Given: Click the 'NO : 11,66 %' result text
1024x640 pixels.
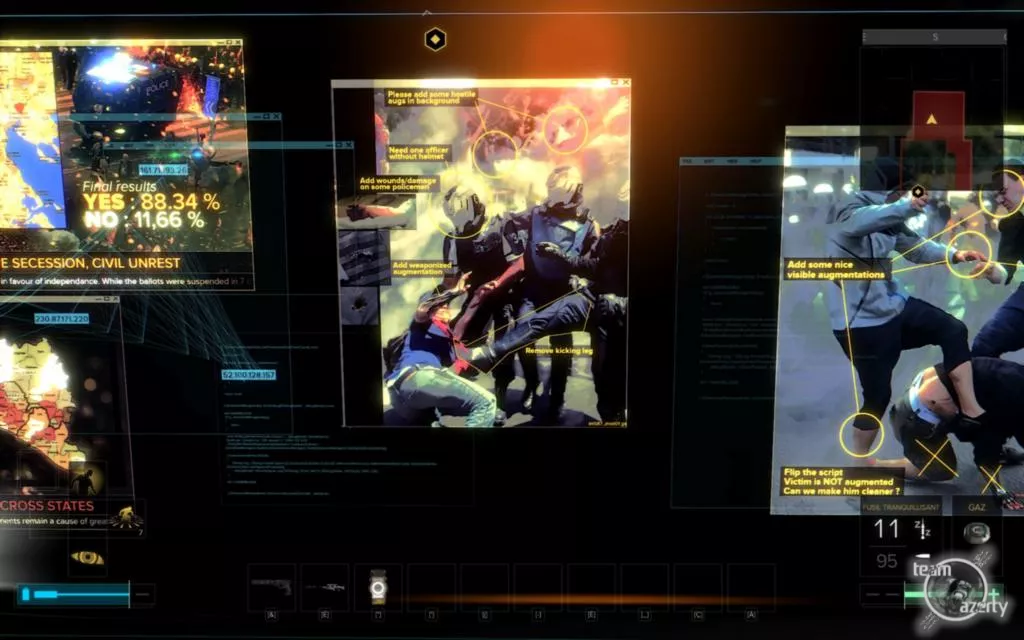Looking at the screenshot, I should click(x=144, y=220).
